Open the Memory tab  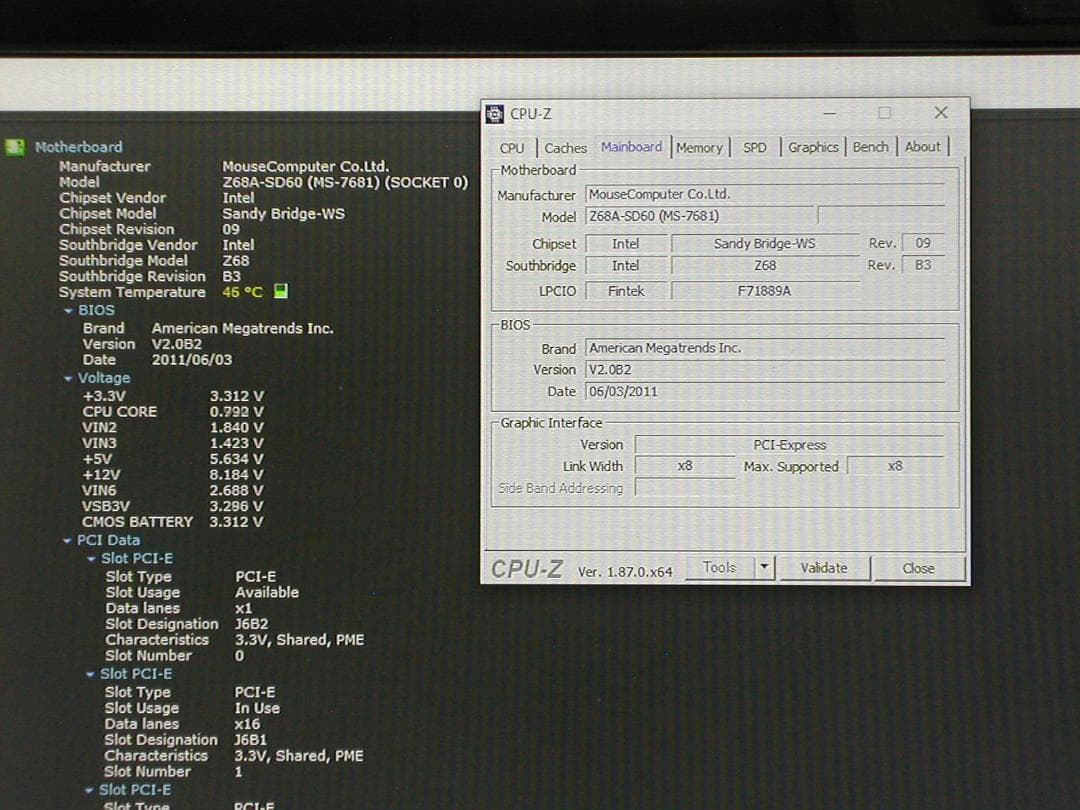coord(699,147)
